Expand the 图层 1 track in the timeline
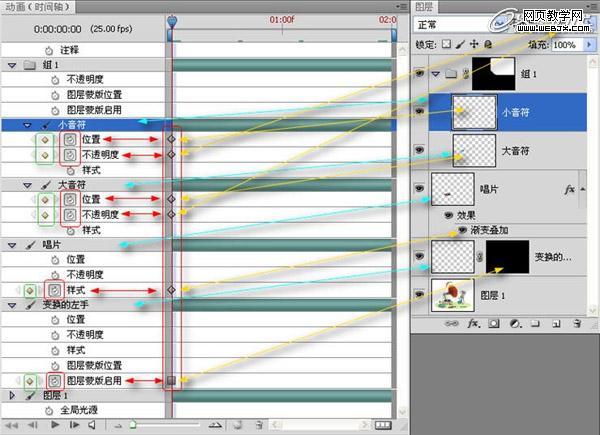Image resolution: width=600 pixels, height=435 pixels. tap(12, 396)
